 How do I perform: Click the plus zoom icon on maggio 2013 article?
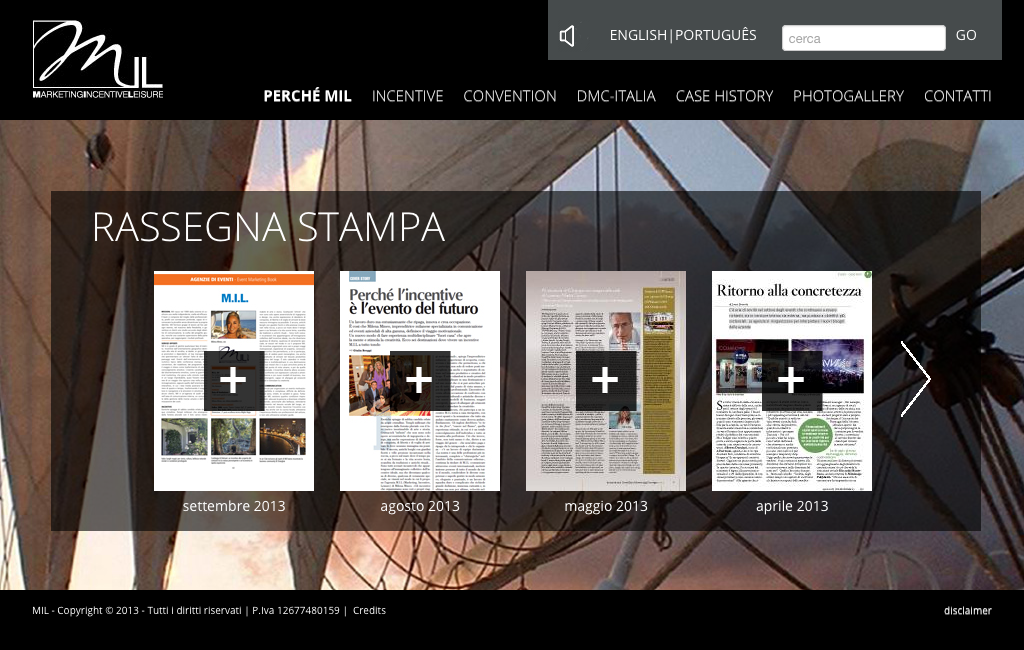tap(605, 380)
